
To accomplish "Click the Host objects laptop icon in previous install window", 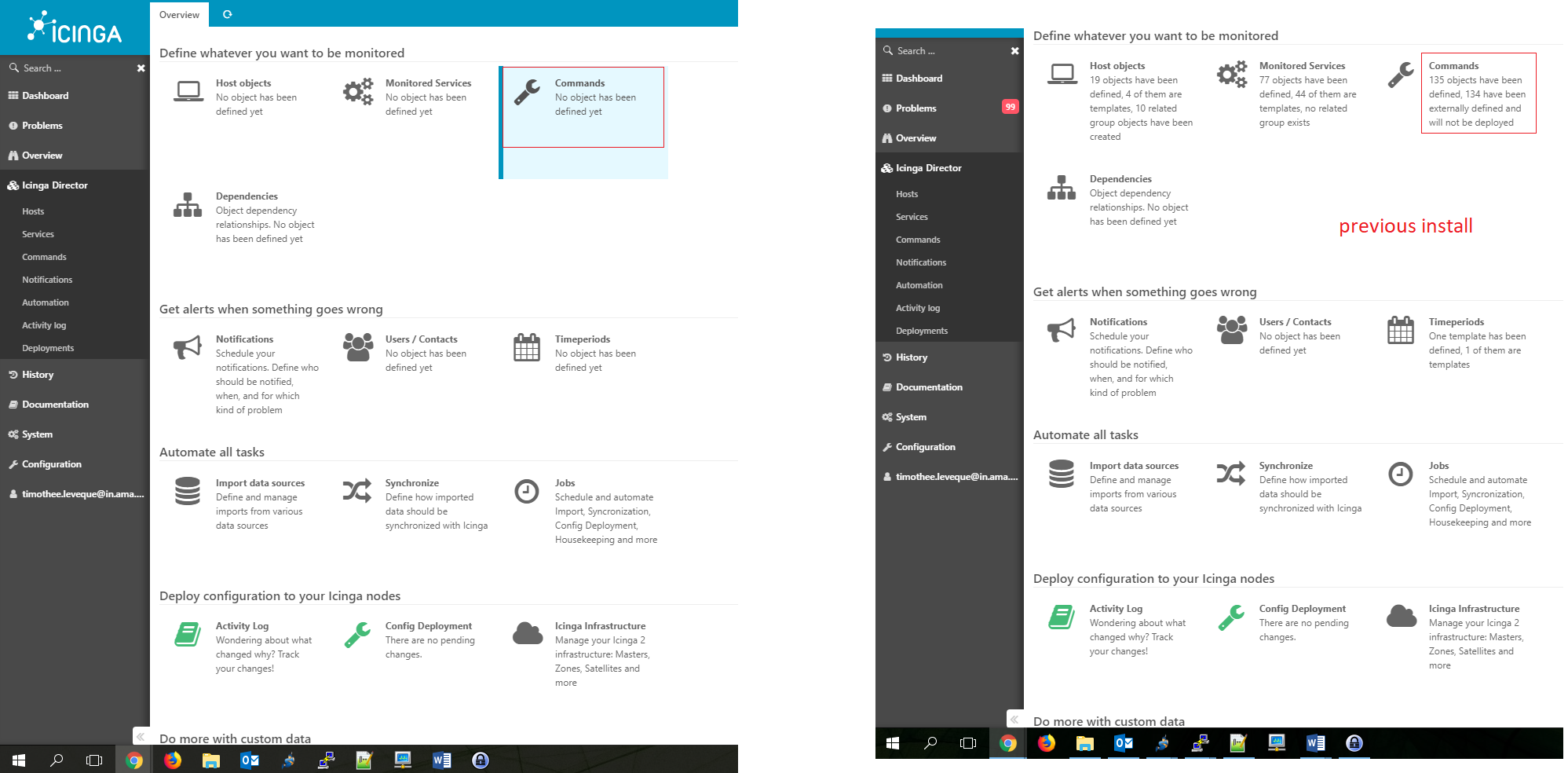I will tap(1062, 75).
